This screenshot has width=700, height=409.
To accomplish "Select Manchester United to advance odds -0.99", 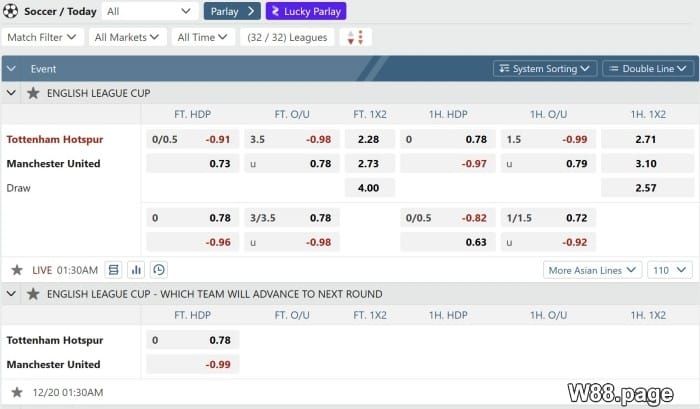I will coord(192,364).
